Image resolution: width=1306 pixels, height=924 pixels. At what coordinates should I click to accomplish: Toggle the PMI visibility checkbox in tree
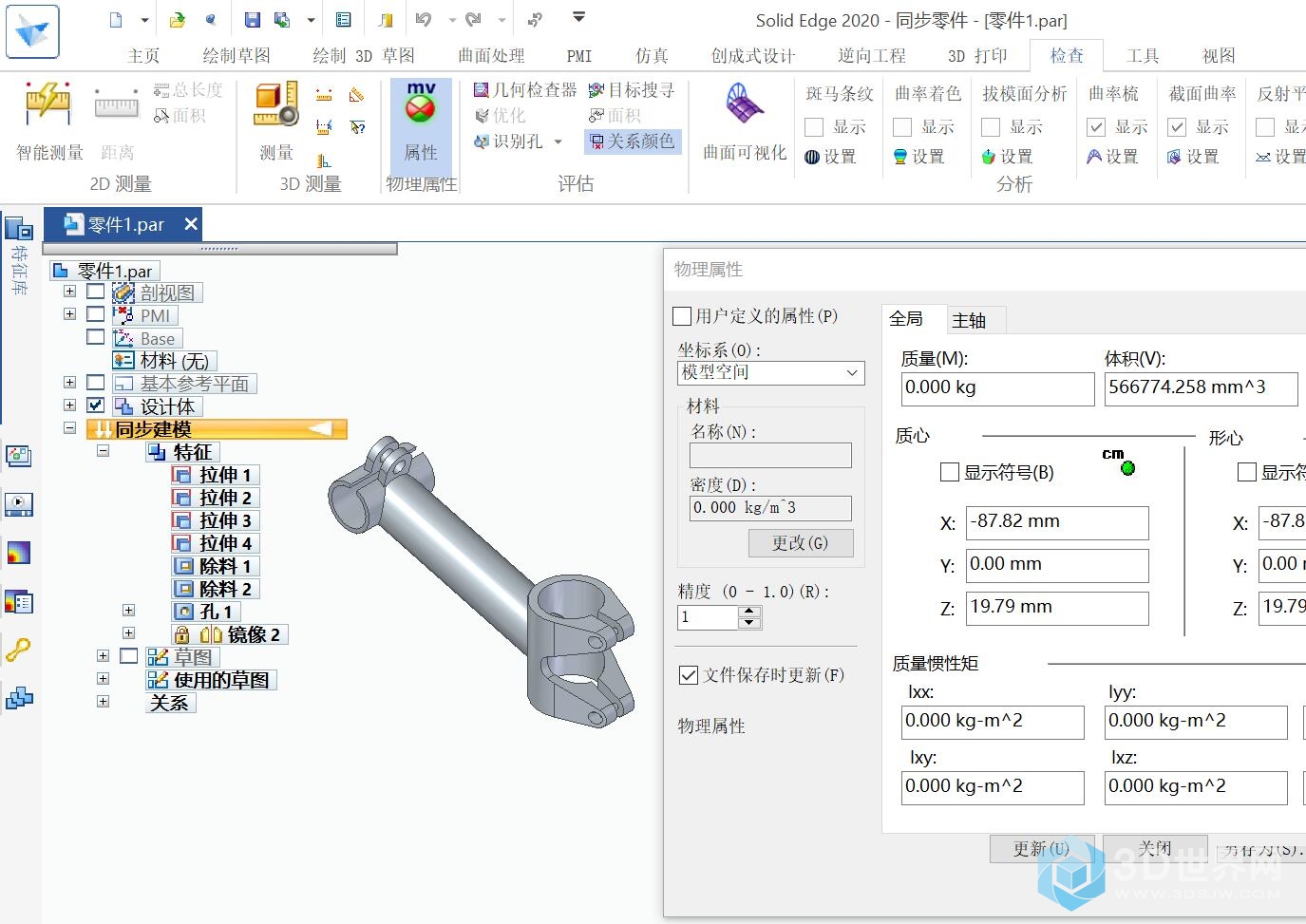95,314
